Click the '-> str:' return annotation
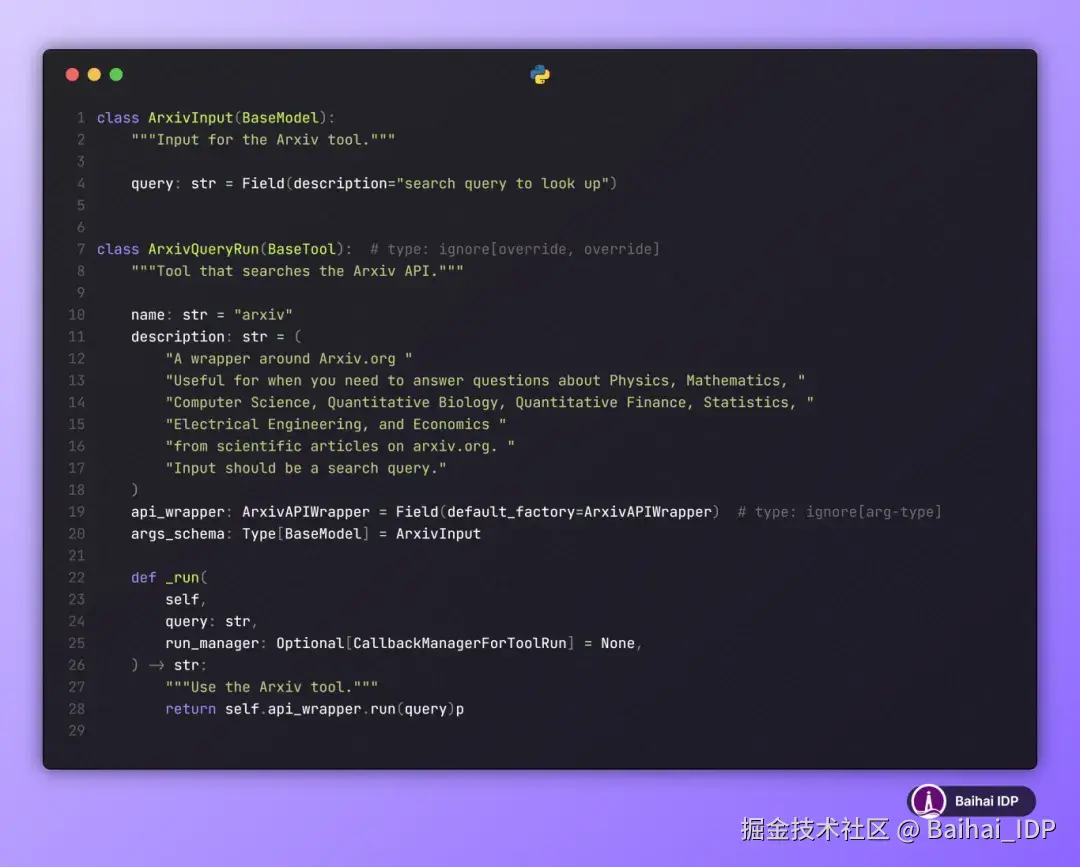The image size is (1080, 867). (178, 666)
